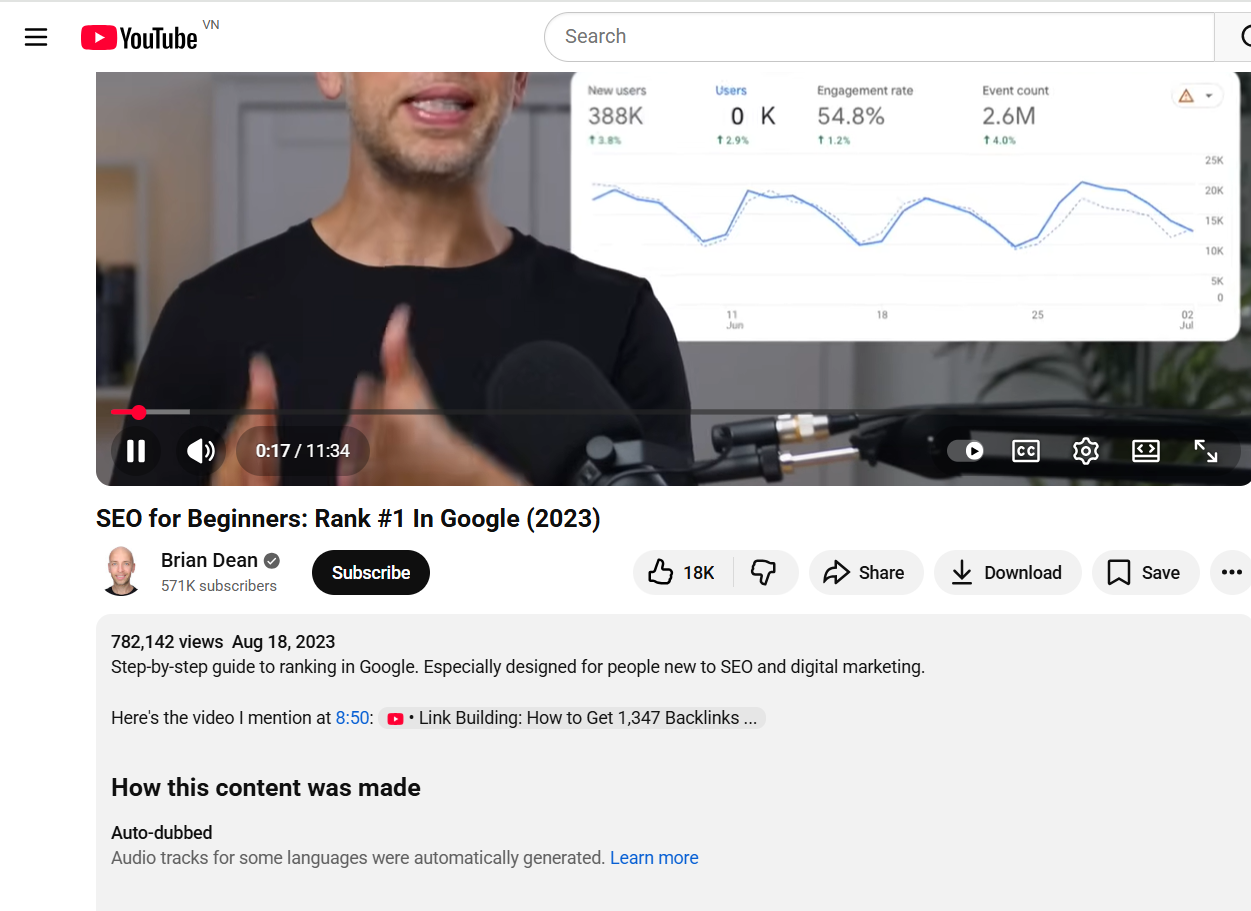The height and width of the screenshot is (911, 1251).
Task: Download the video
Action: [x=1008, y=573]
